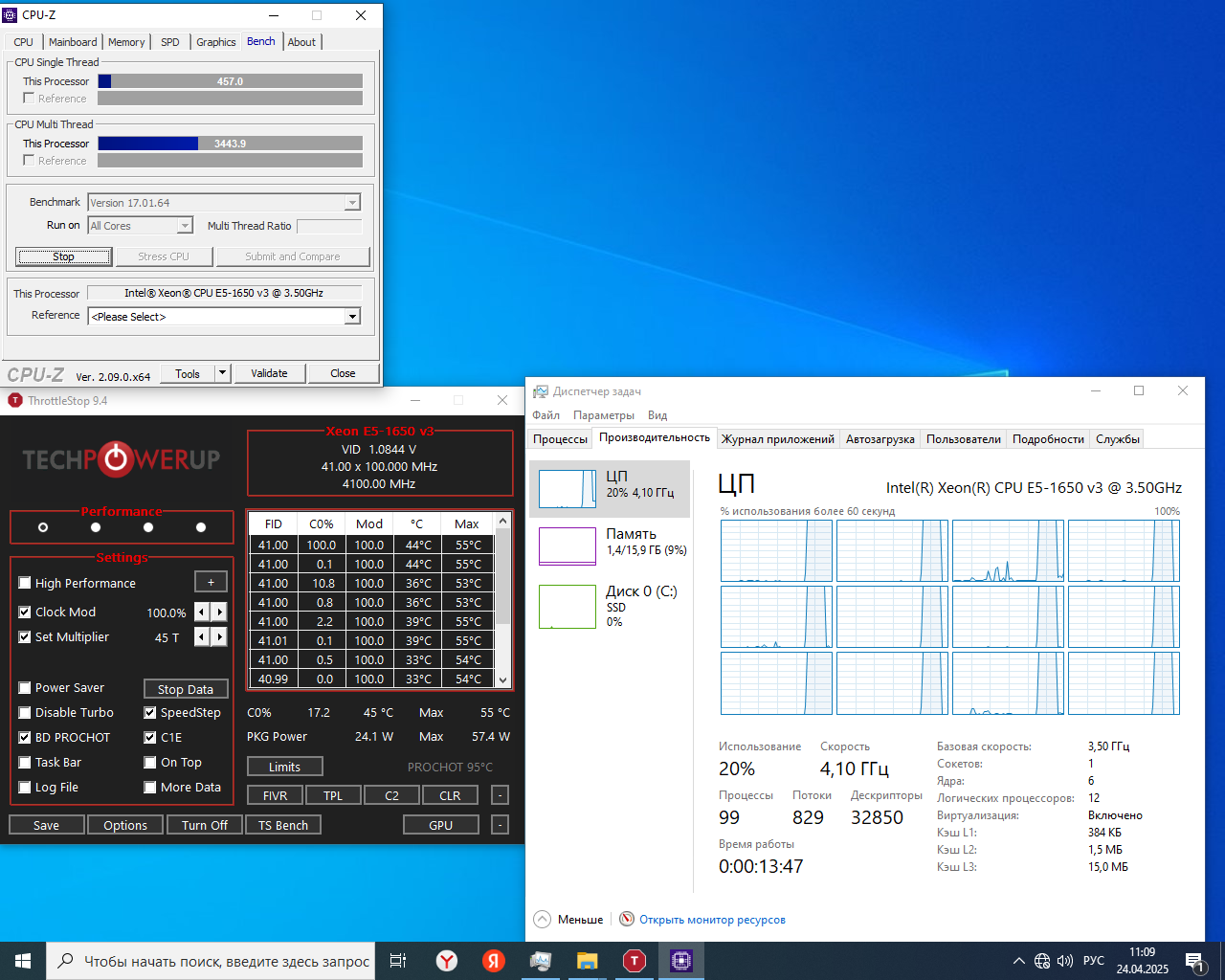Enable the Log File checkbox
Screen dimensions: 1225x980
(x=25, y=787)
